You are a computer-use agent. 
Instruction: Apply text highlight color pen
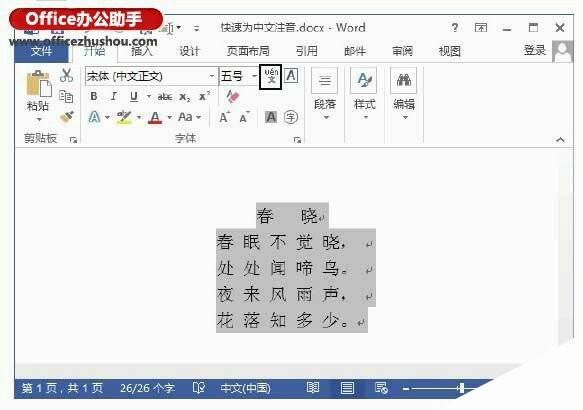click(x=124, y=117)
